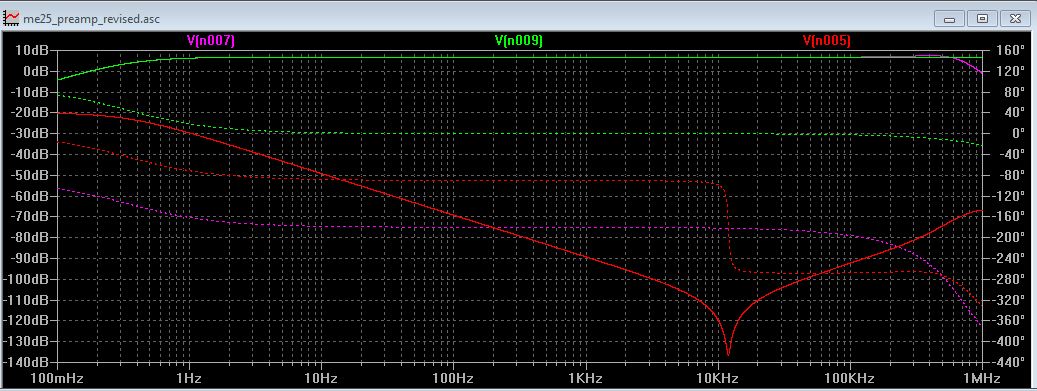1037x391 pixels.
Task: Click the window title me25_preamp_revised.asc
Action: (x=91, y=19)
